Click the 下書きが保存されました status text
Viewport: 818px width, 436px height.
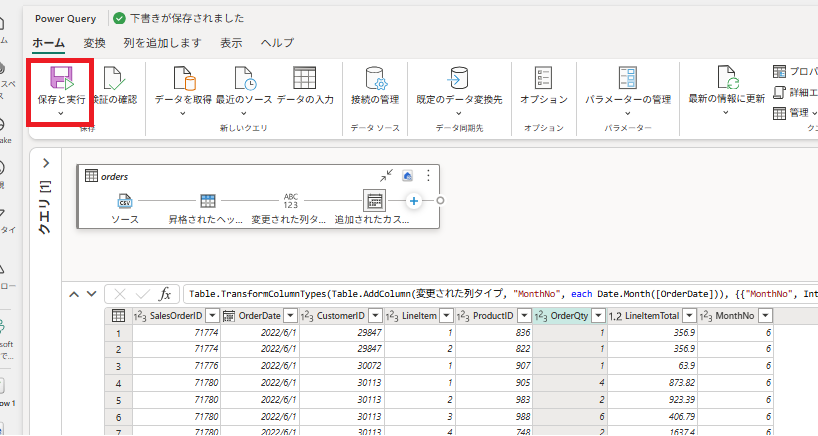[187, 18]
